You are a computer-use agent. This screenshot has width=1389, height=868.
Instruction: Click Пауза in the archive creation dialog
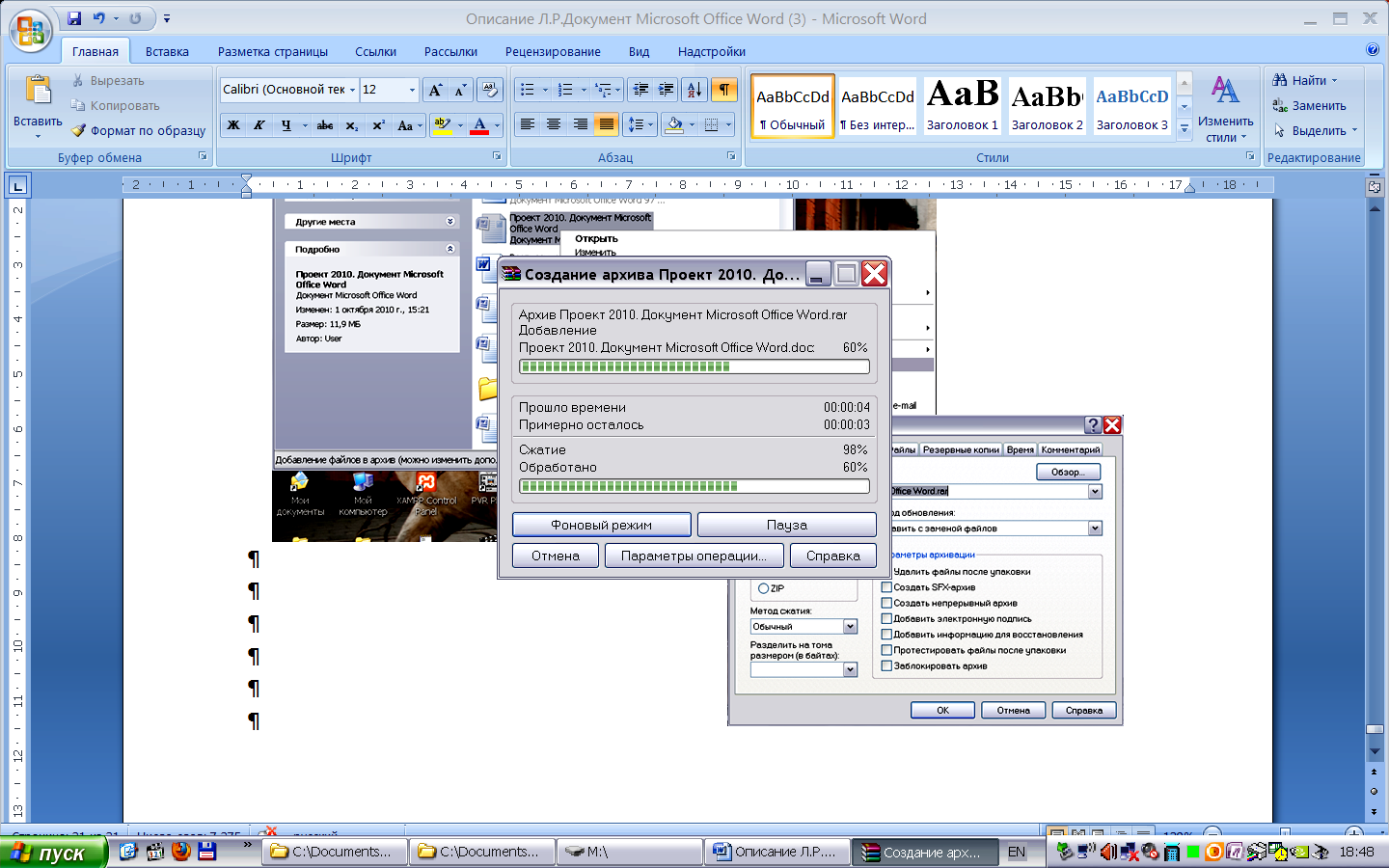786,525
